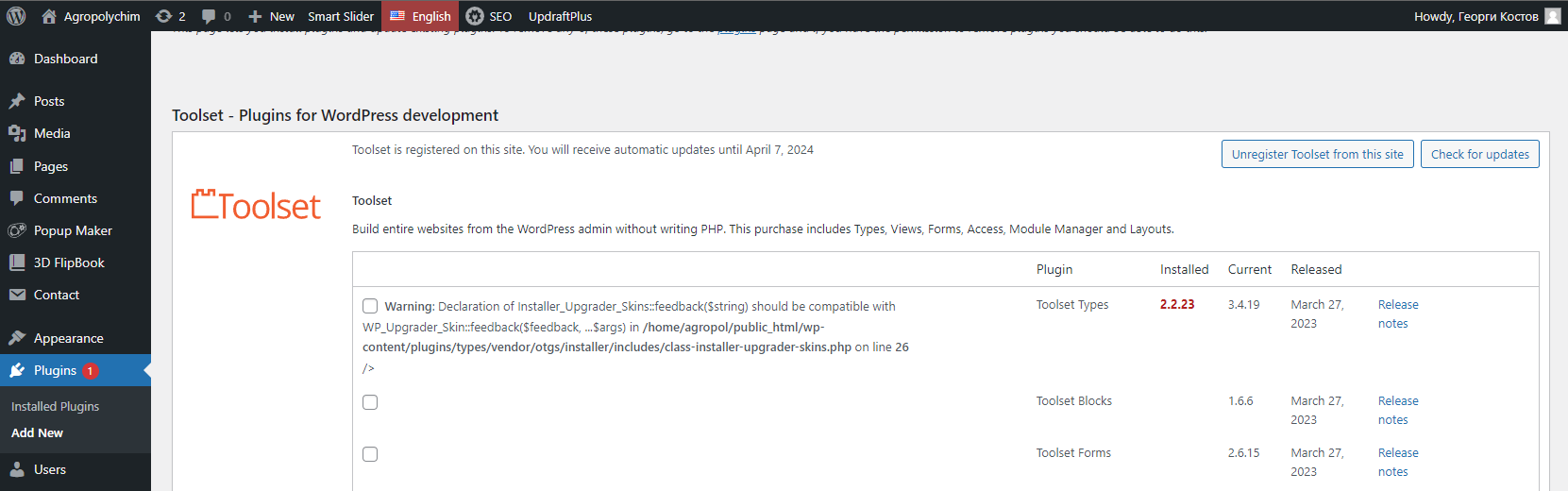Click the Toolset Blocks plugin name

point(1074,400)
